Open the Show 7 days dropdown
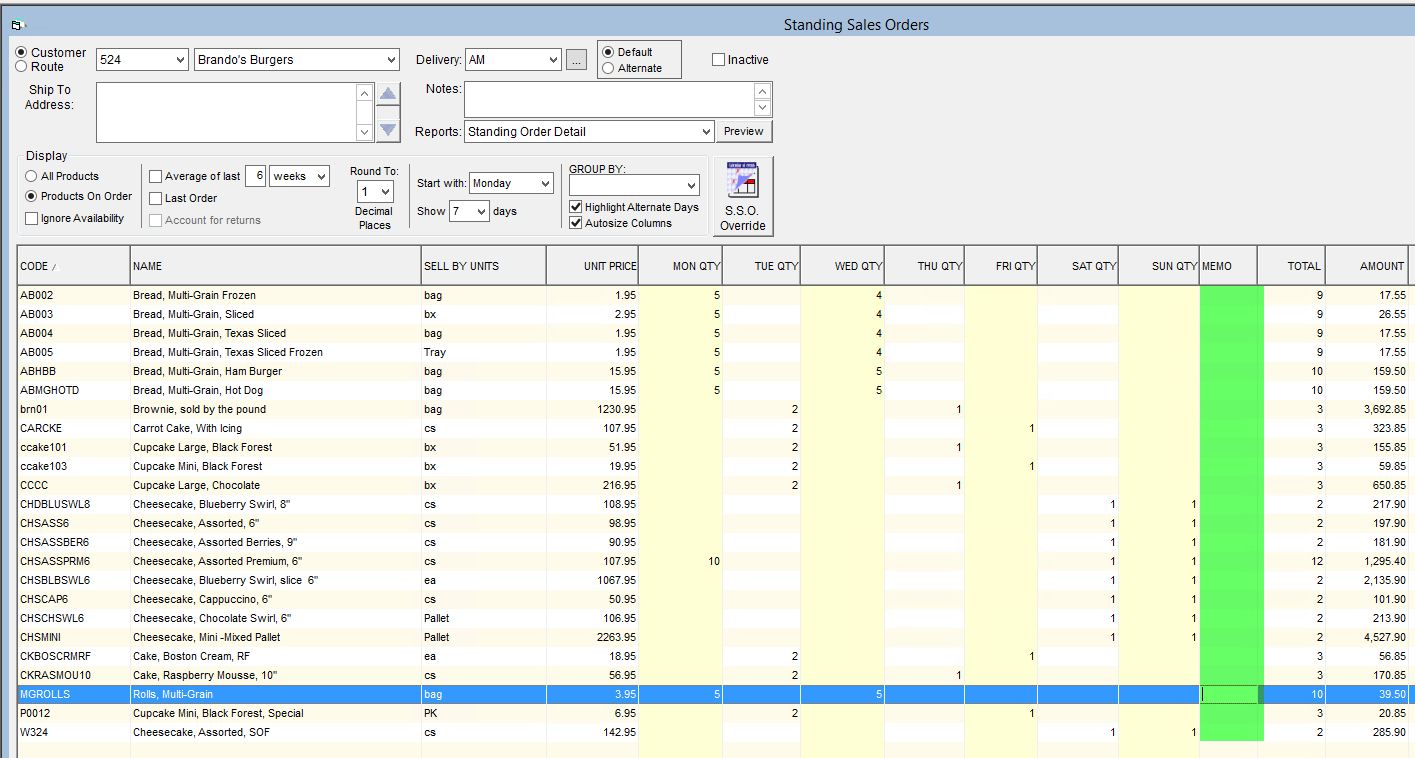Screen dimensions: 1415x758 coord(481,211)
